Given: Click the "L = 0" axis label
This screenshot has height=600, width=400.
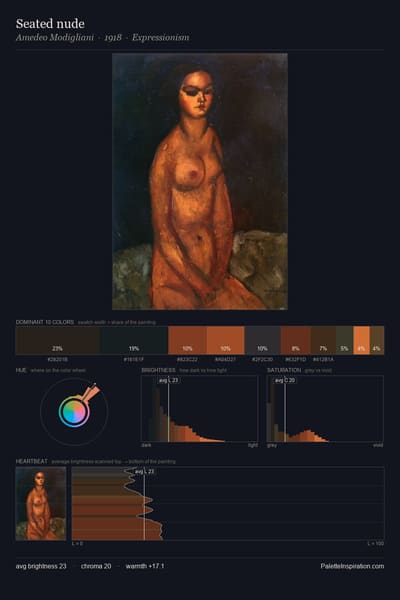Looking at the screenshot, I should (77, 543).
